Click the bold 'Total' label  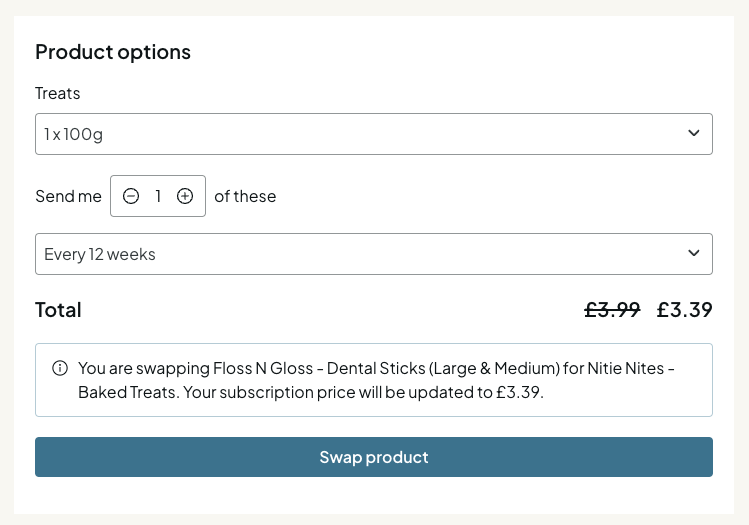coord(58,310)
